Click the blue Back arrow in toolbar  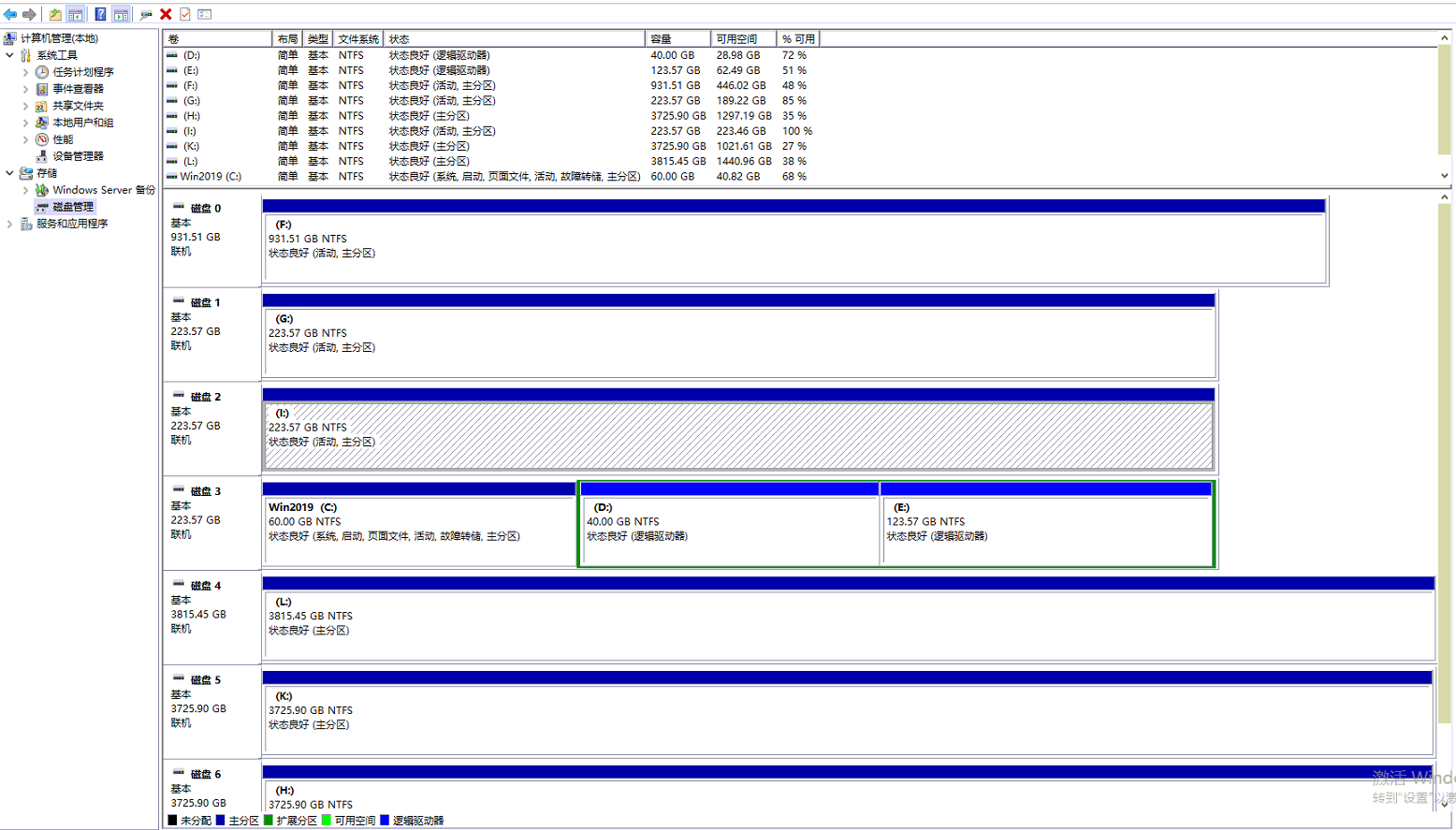(10, 14)
